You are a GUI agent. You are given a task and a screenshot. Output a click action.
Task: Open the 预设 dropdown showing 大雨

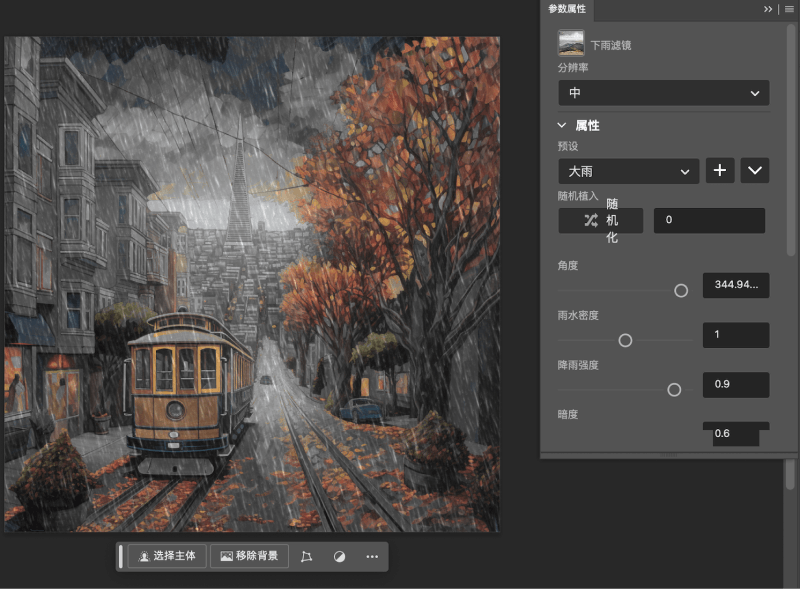point(628,170)
